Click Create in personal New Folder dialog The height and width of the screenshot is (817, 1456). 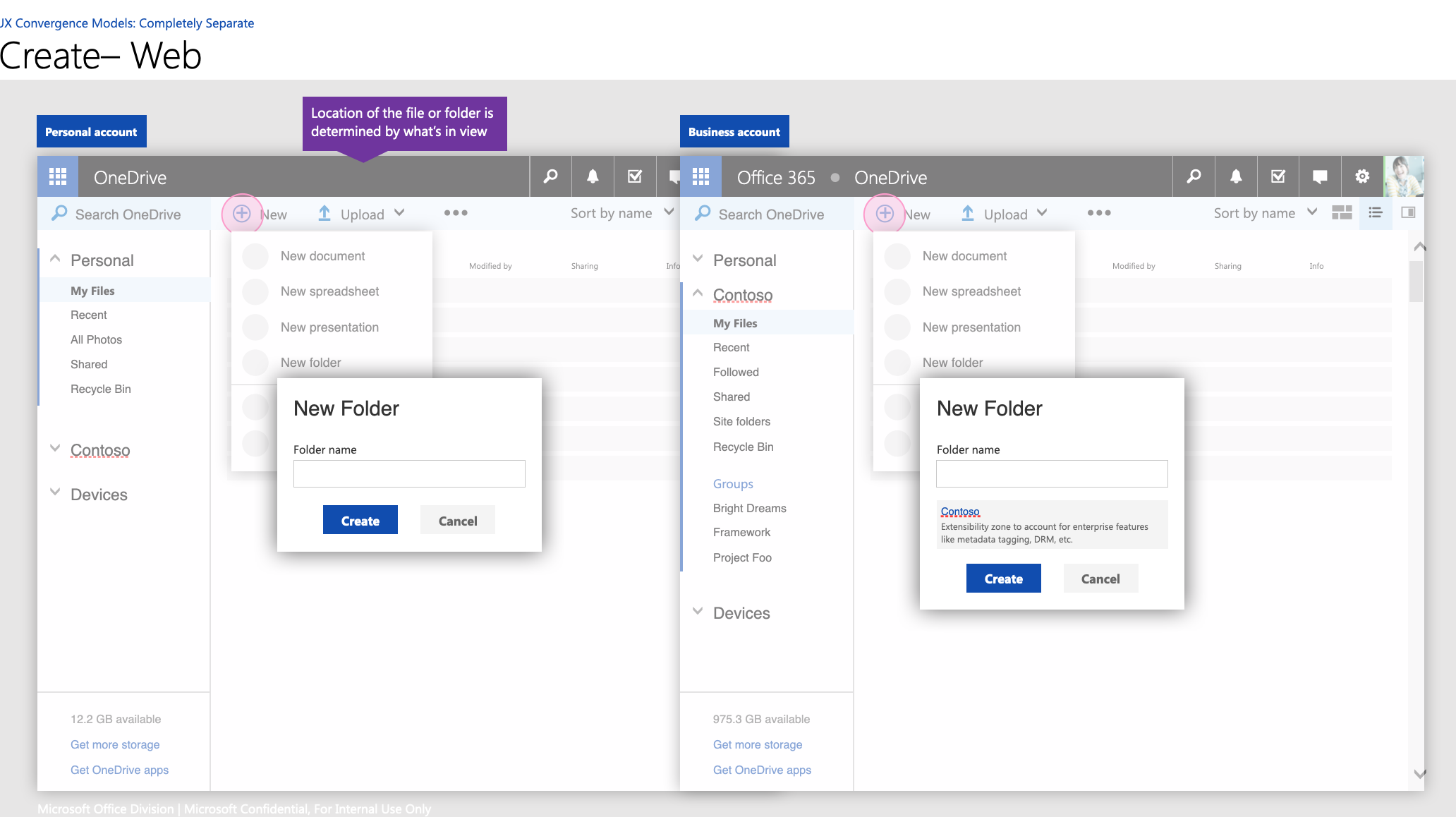(360, 520)
